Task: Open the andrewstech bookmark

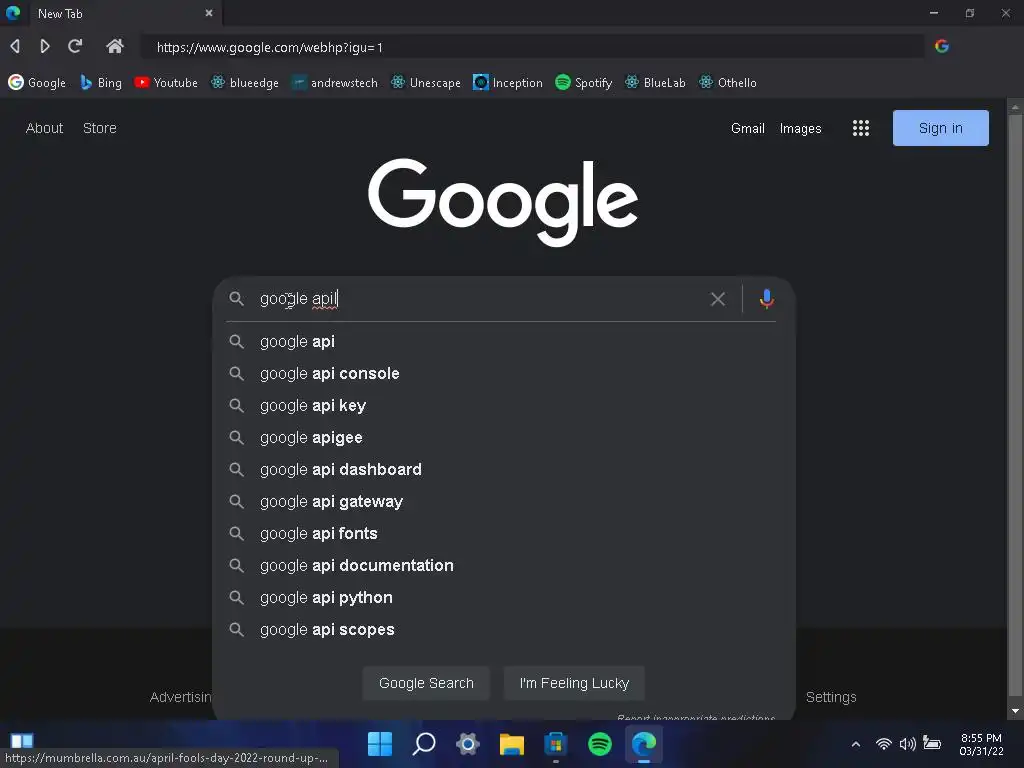Action: click(x=334, y=82)
